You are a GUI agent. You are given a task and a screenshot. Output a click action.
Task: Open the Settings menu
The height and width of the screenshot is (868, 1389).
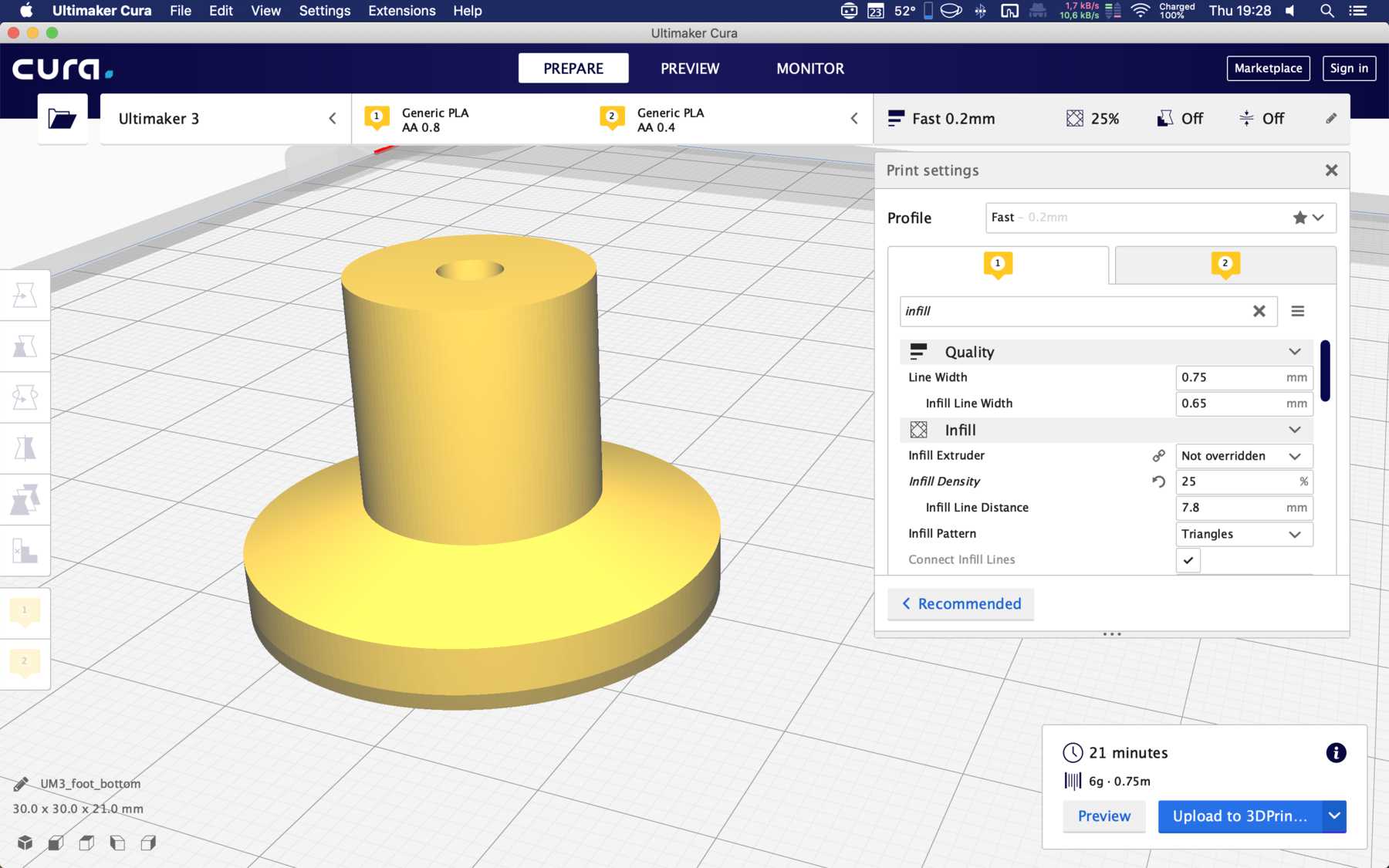pyautogui.click(x=324, y=11)
